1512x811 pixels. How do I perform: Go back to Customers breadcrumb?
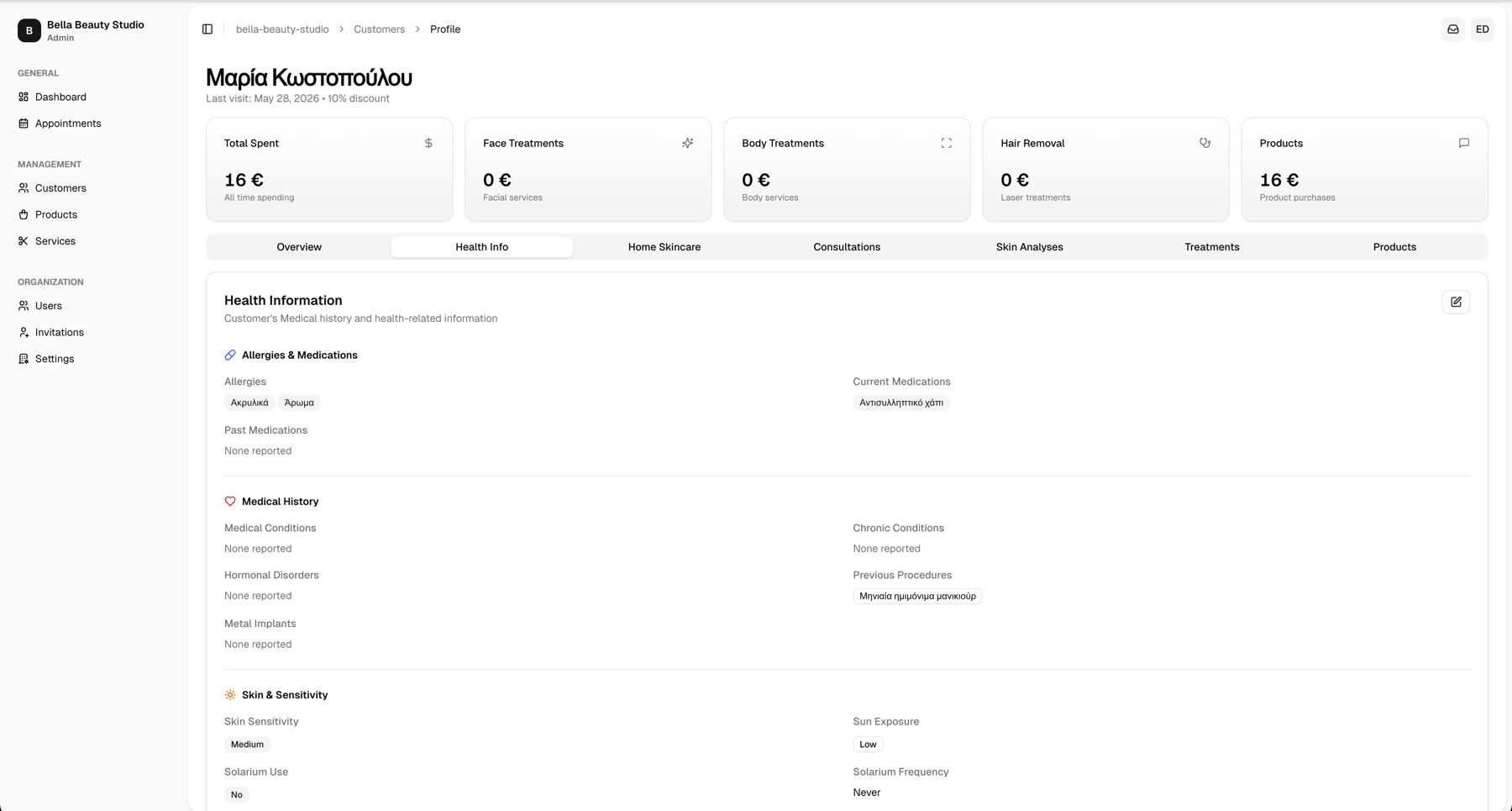[x=379, y=29]
